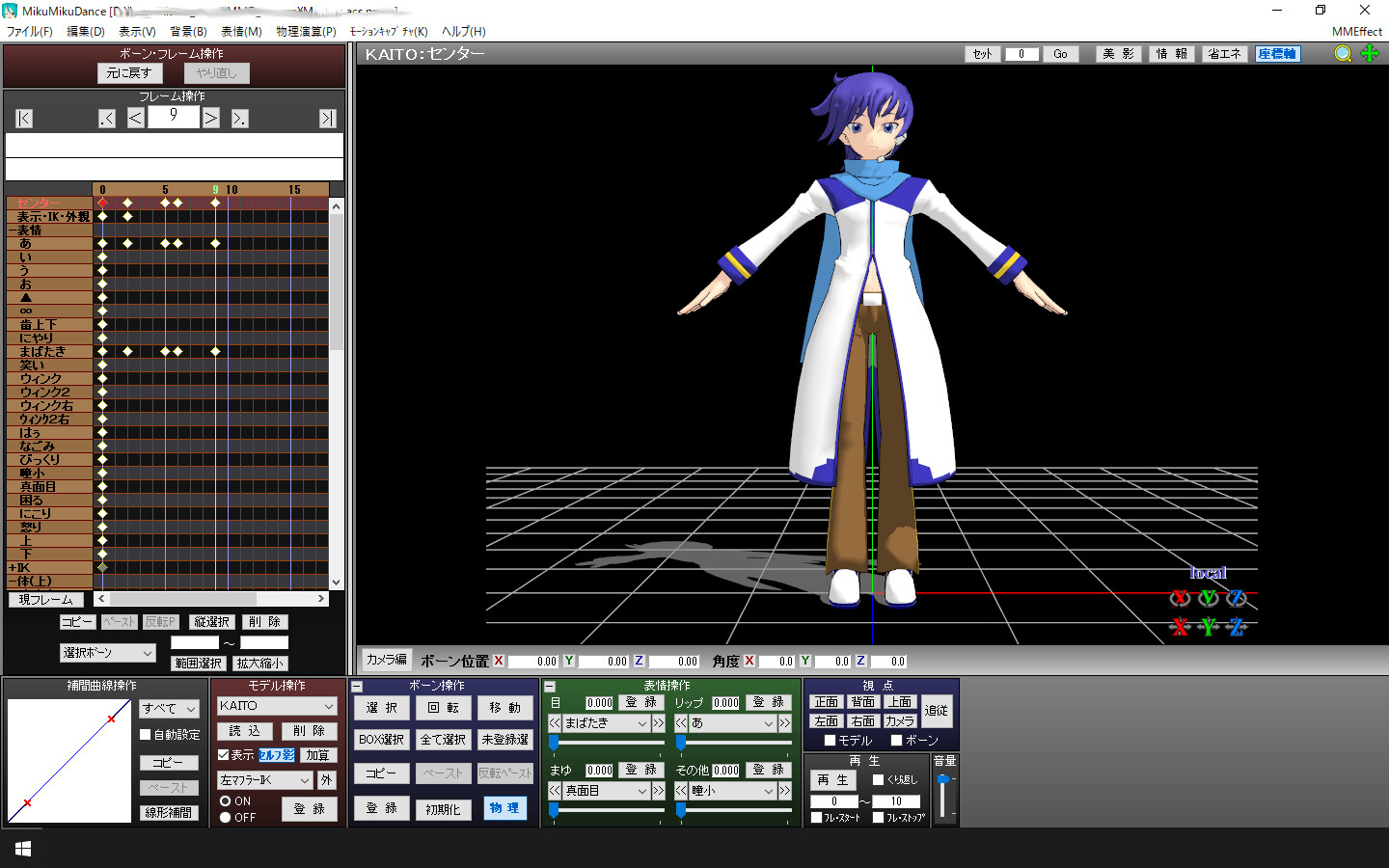Jump to first frame button

[x=24, y=119]
